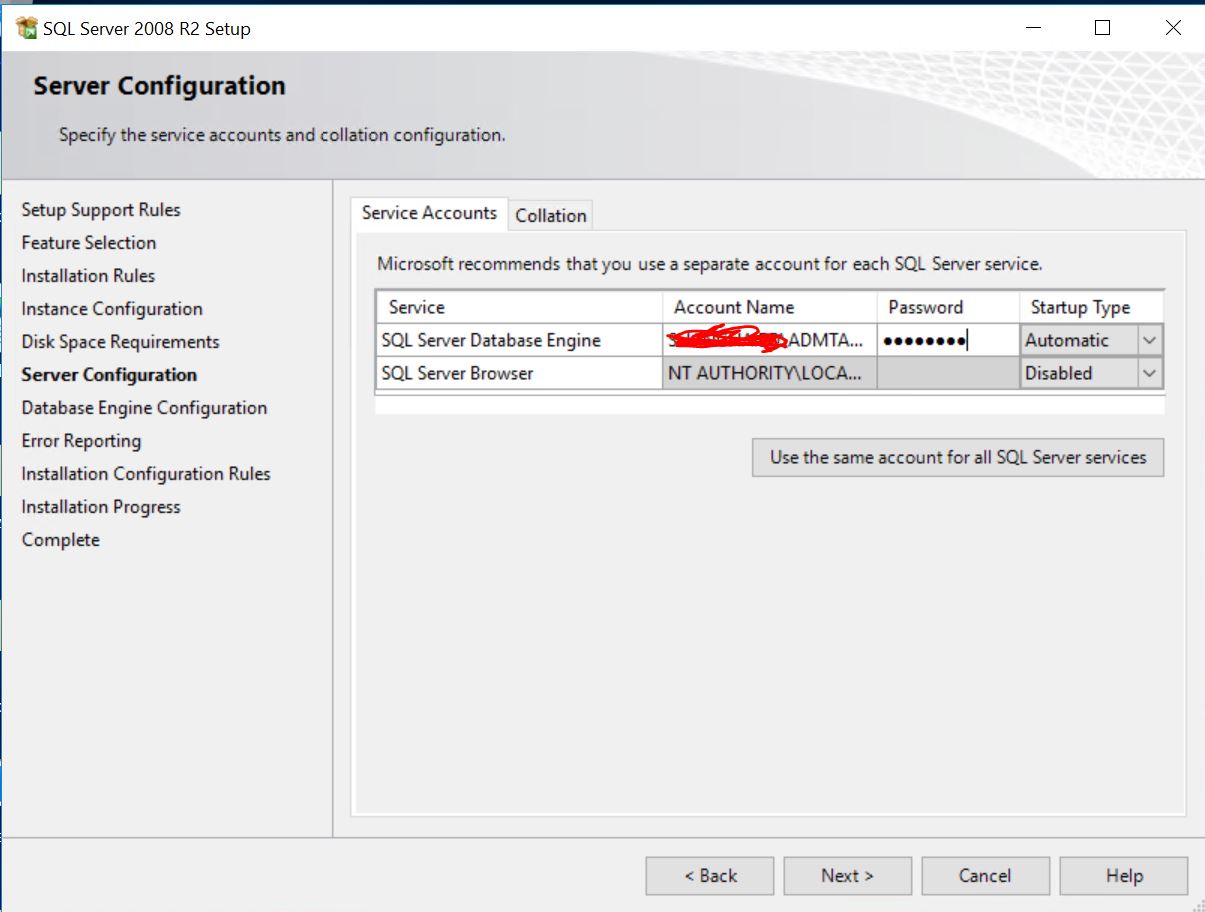The width and height of the screenshot is (1205, 912).
Task: Click the NT AUTHORITY\LOCA... account name cell
Action: (x=769, y=373)
